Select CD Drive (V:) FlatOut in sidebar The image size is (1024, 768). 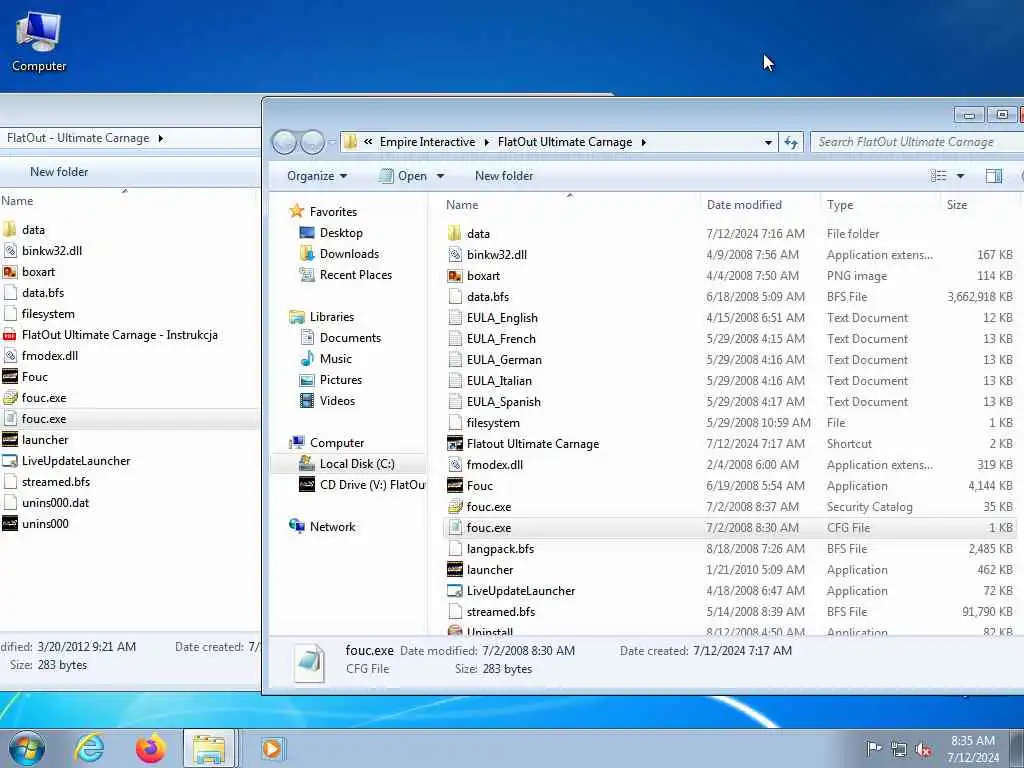[362, 485]
